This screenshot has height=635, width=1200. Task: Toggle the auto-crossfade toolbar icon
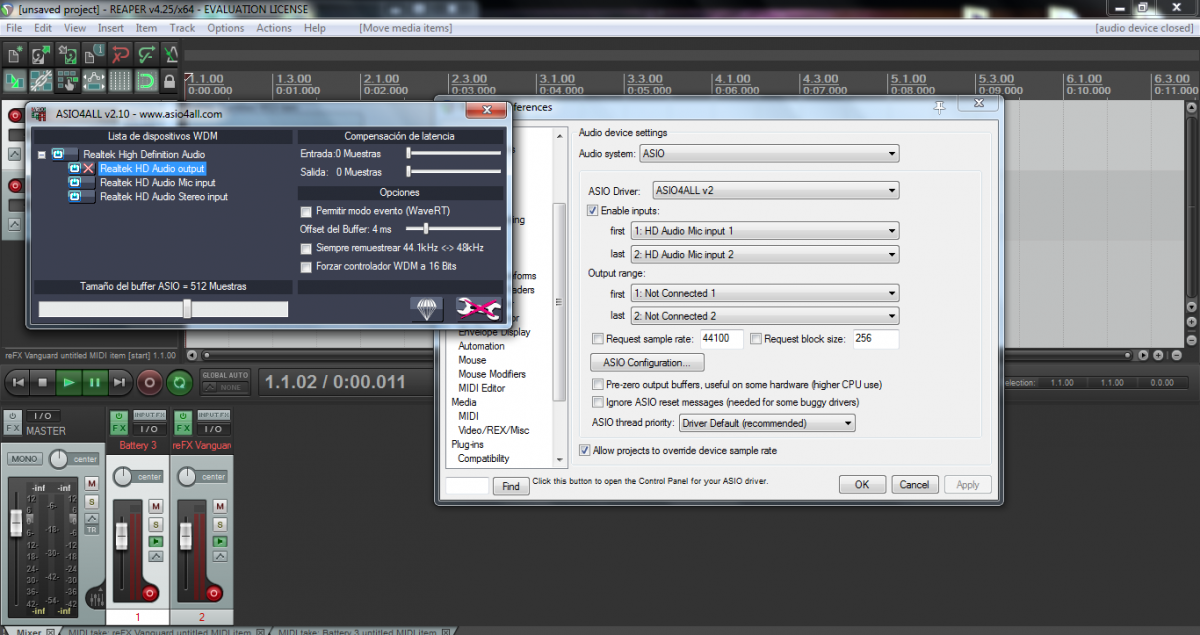tap(16, 80)
